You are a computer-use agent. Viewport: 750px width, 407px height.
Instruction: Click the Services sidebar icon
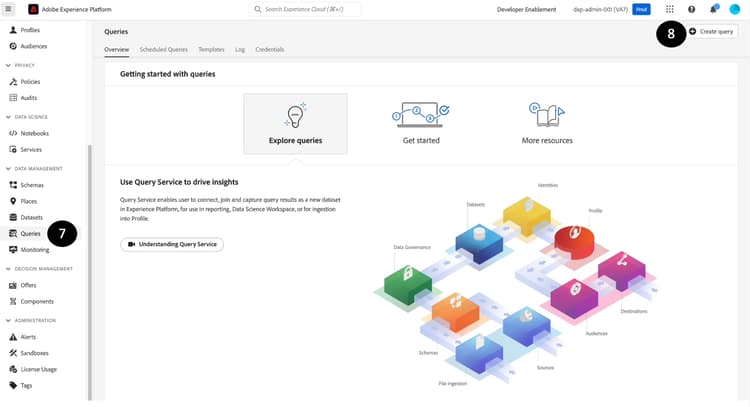(x=13, y=149)
